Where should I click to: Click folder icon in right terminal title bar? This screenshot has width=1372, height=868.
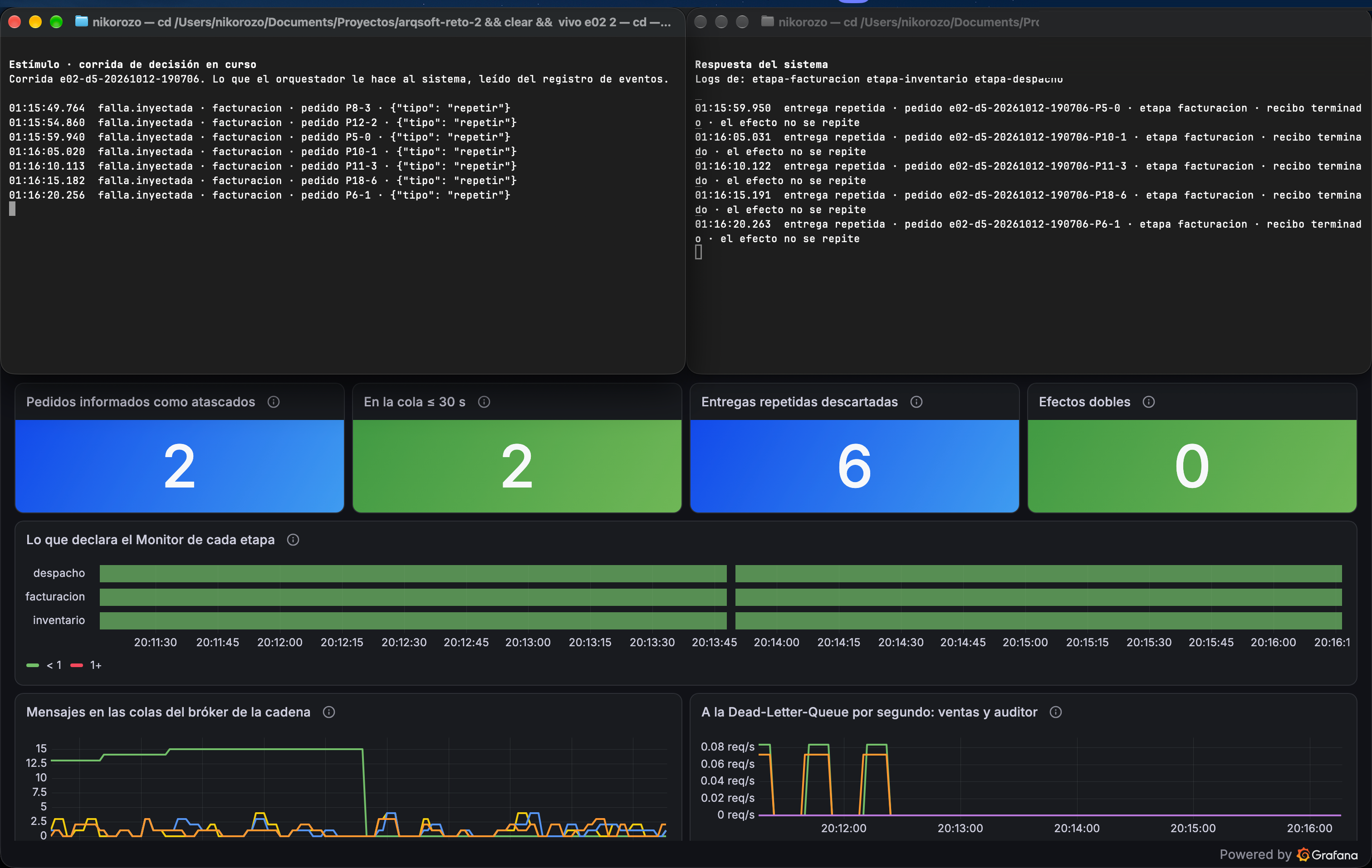pyautogui.click(x=768, y=22)
